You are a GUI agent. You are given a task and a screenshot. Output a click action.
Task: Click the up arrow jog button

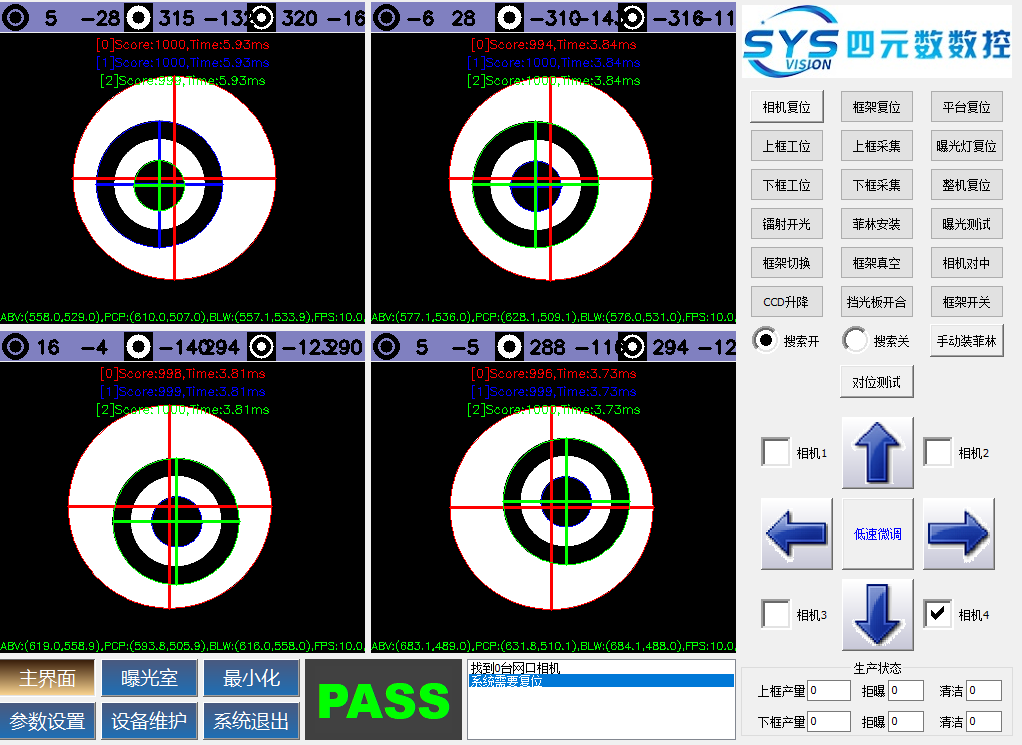877,453
